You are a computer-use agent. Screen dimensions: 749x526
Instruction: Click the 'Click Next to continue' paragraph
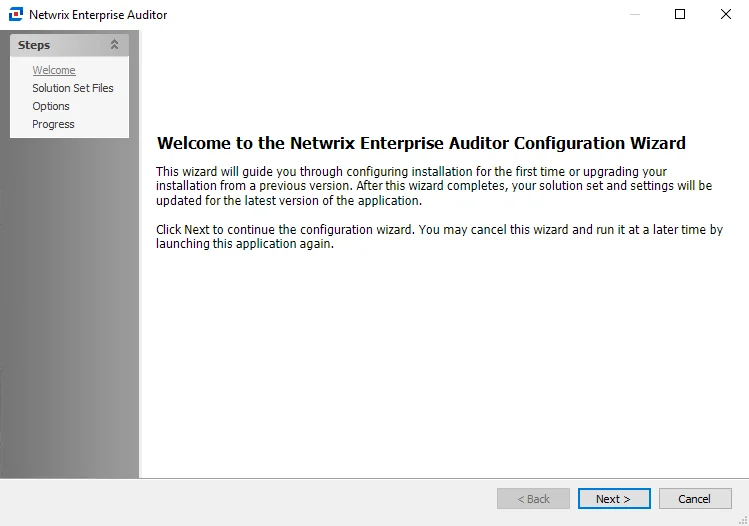pyautogui.click(x=439, y=236)
